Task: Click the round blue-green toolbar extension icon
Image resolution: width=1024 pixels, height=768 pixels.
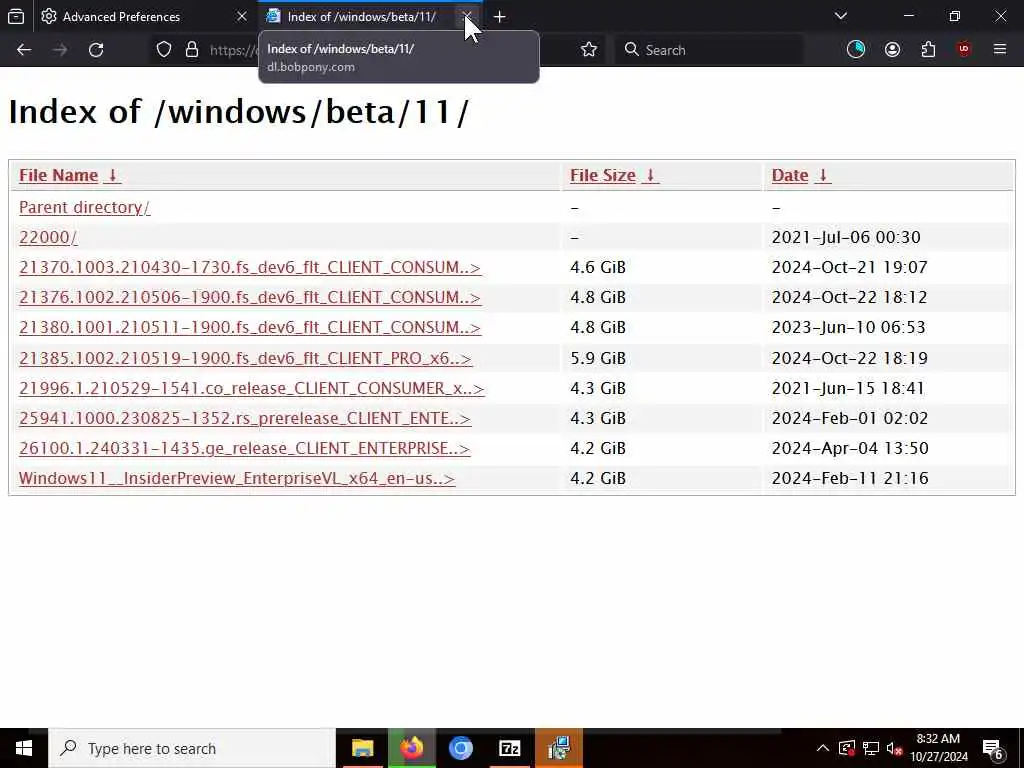Action: [856, 50]
